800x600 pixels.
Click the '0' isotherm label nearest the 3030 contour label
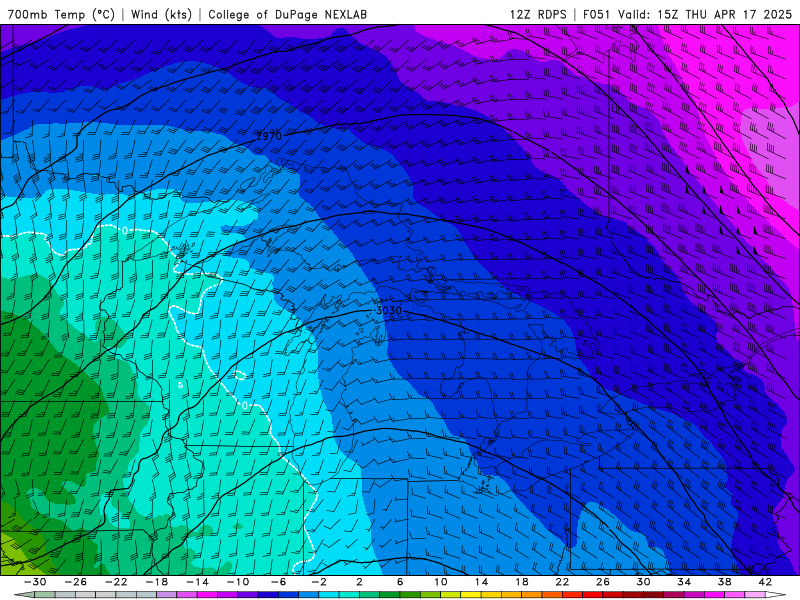pos(245,406)
